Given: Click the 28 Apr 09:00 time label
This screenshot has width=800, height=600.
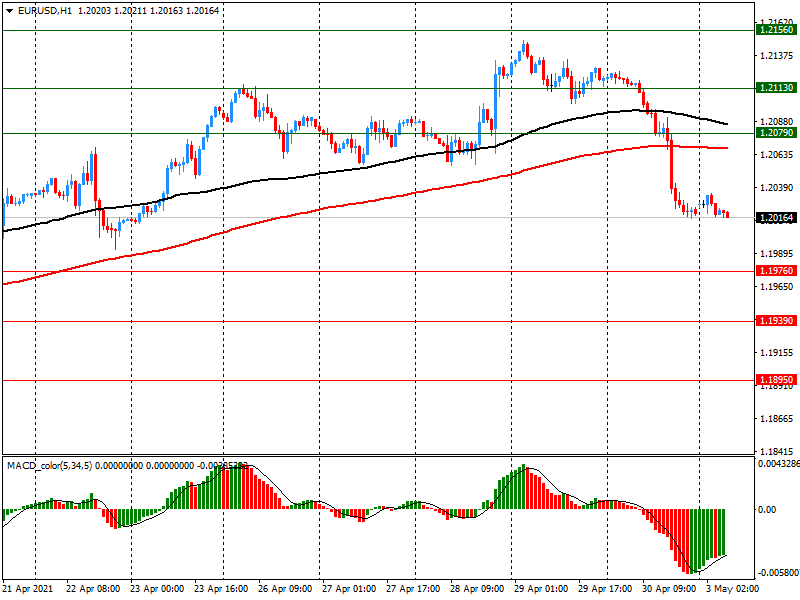Looking at the screenshot, I should point(477,589).
